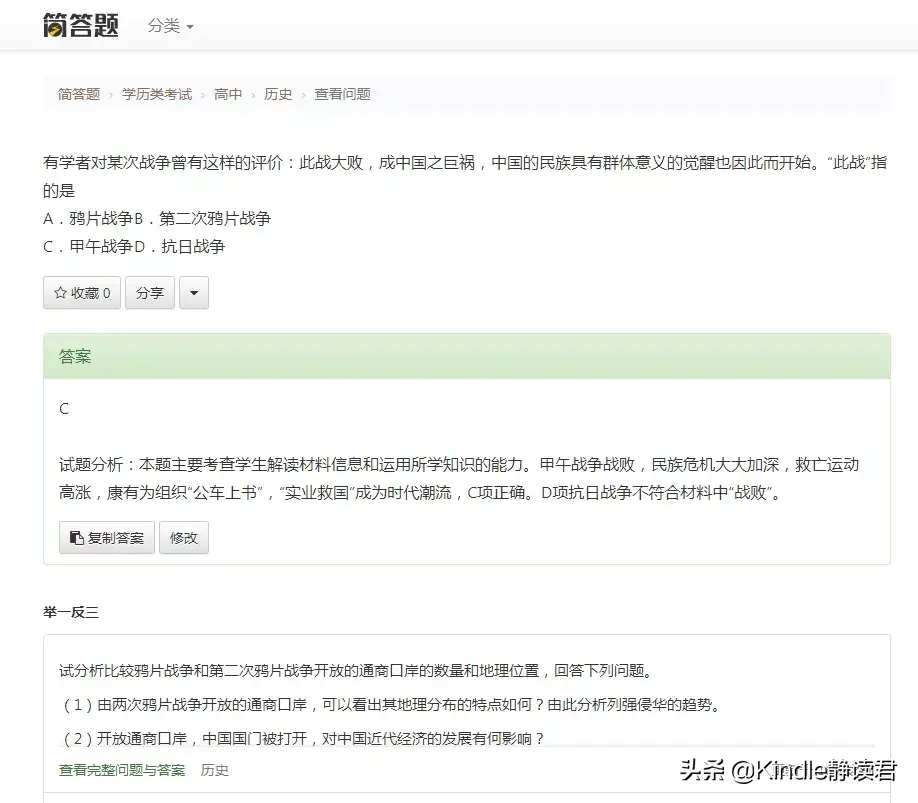
Task: Navigate to 高中 breadcrumb
Action: click(x=228, y=94)
